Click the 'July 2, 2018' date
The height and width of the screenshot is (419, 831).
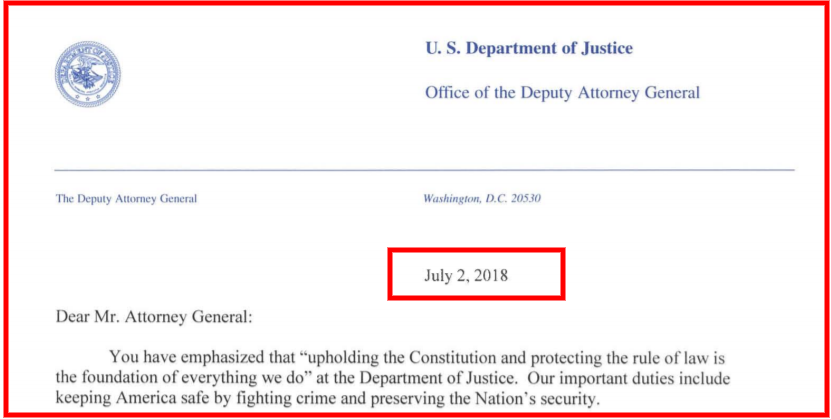(466, 275)
